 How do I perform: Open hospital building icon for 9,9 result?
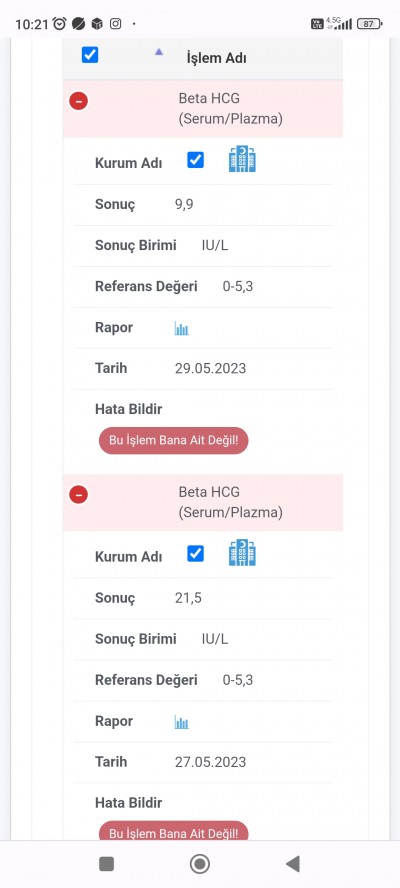coord(242,159)
